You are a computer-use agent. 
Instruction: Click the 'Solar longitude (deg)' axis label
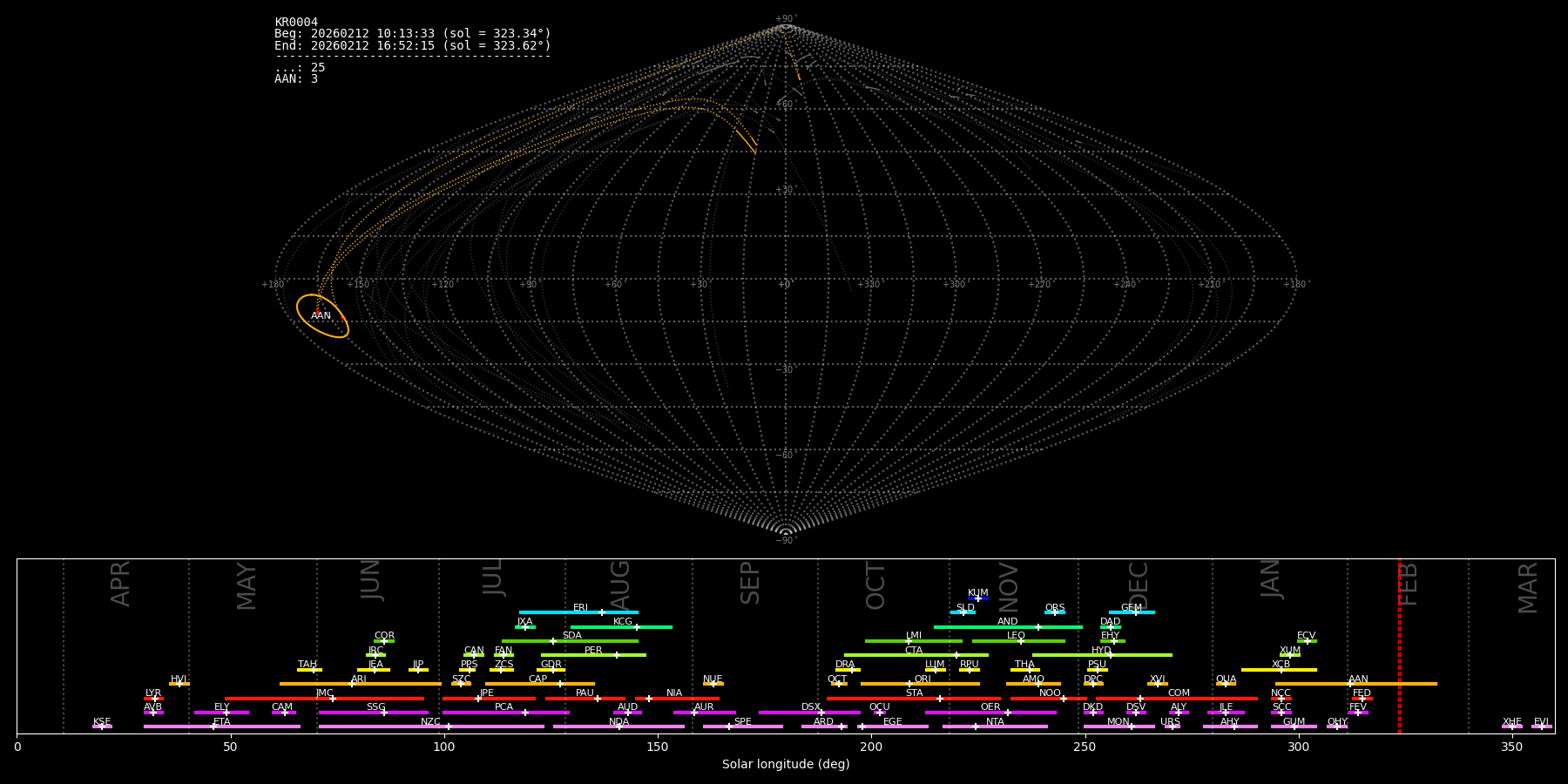786,765
